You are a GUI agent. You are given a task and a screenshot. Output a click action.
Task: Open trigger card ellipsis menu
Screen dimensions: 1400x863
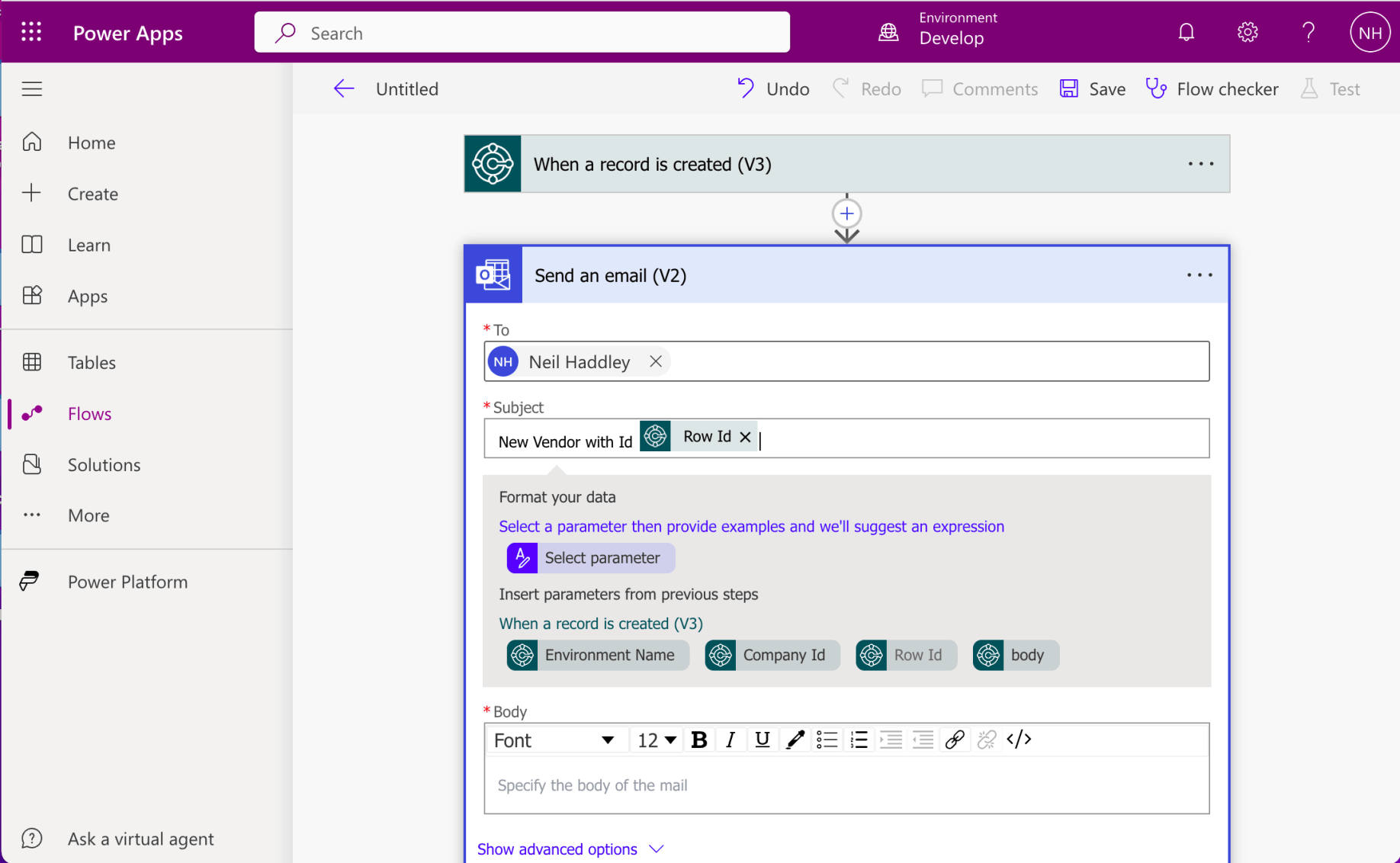click(1200, 164)
